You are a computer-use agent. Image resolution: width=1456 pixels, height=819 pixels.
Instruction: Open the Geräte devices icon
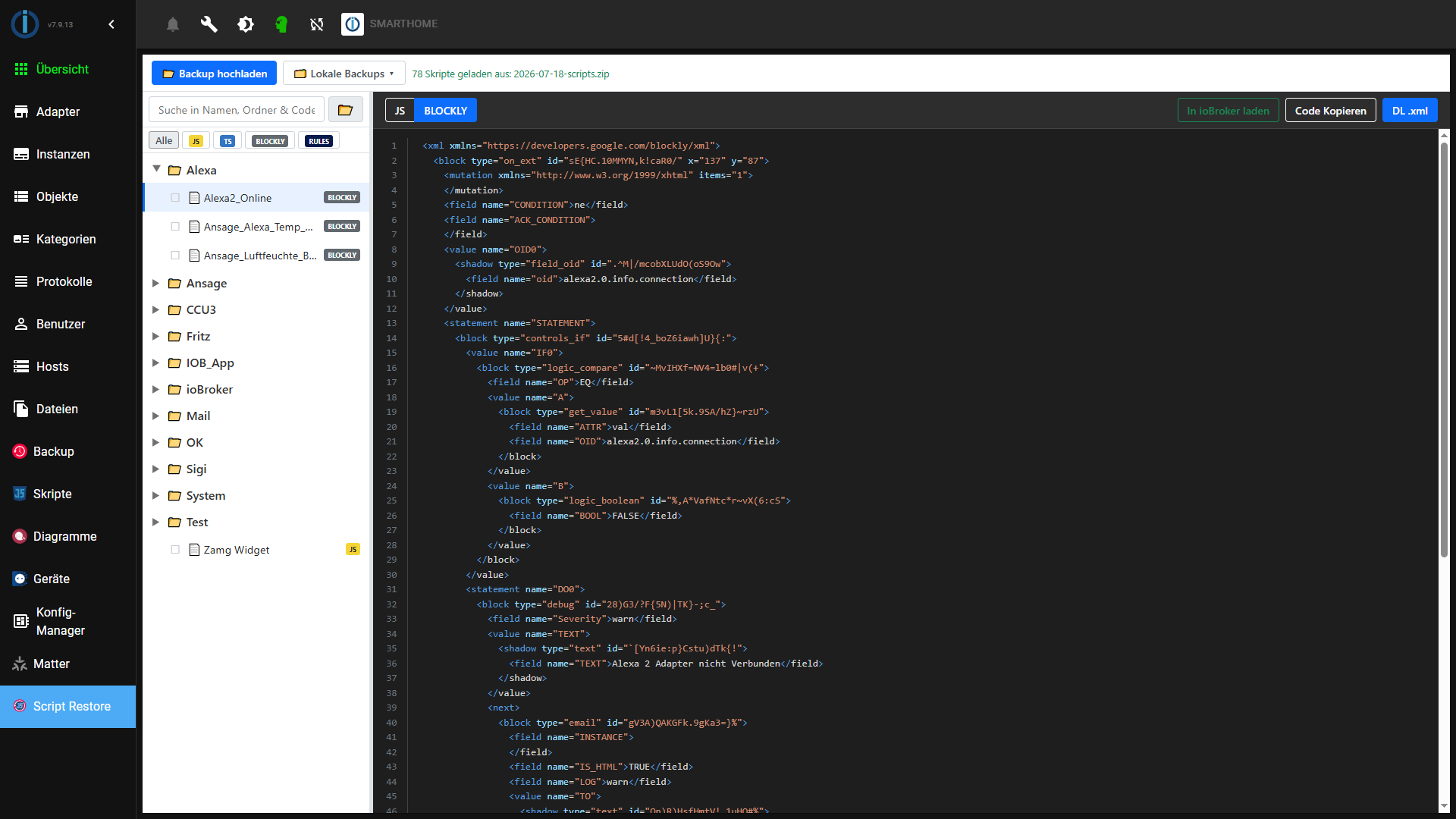[x=20, y=579]
